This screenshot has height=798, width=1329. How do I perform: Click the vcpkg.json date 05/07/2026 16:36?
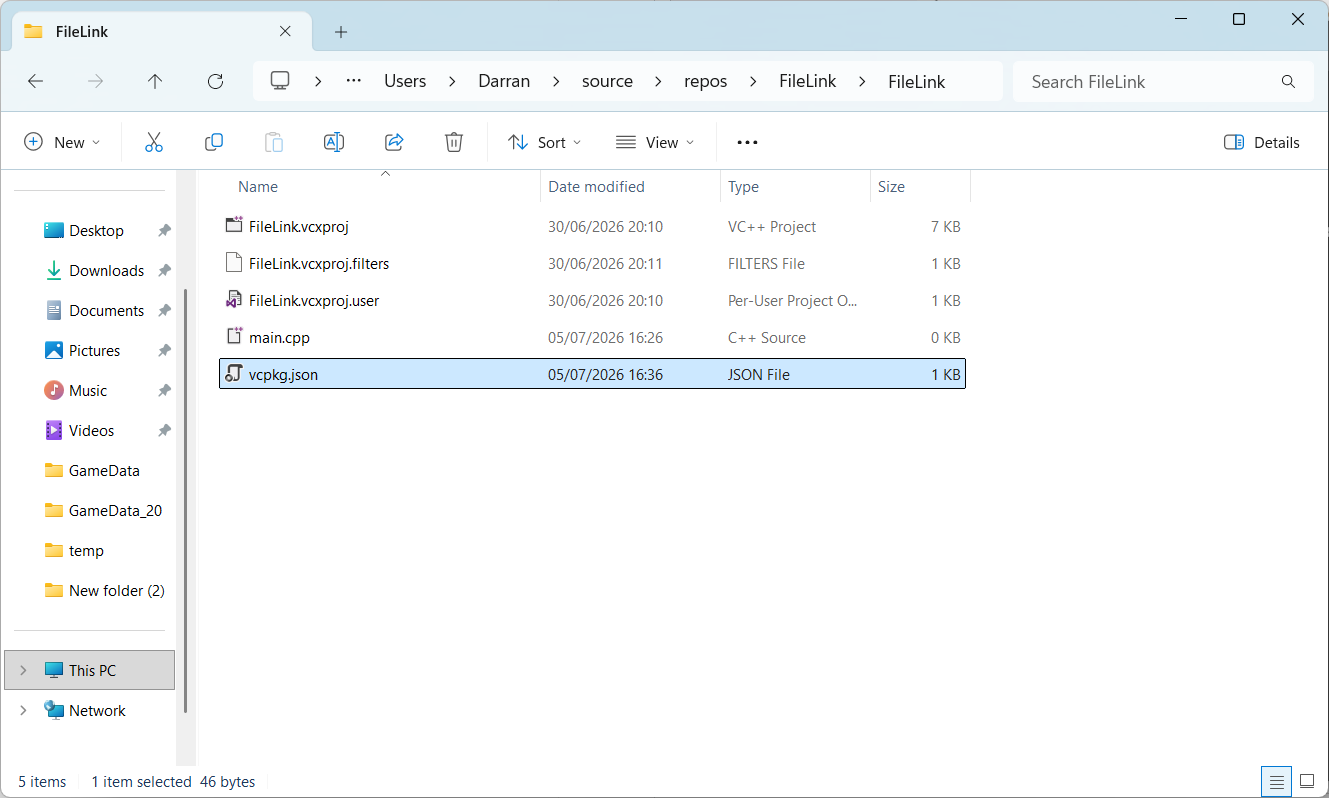(605, 375)
